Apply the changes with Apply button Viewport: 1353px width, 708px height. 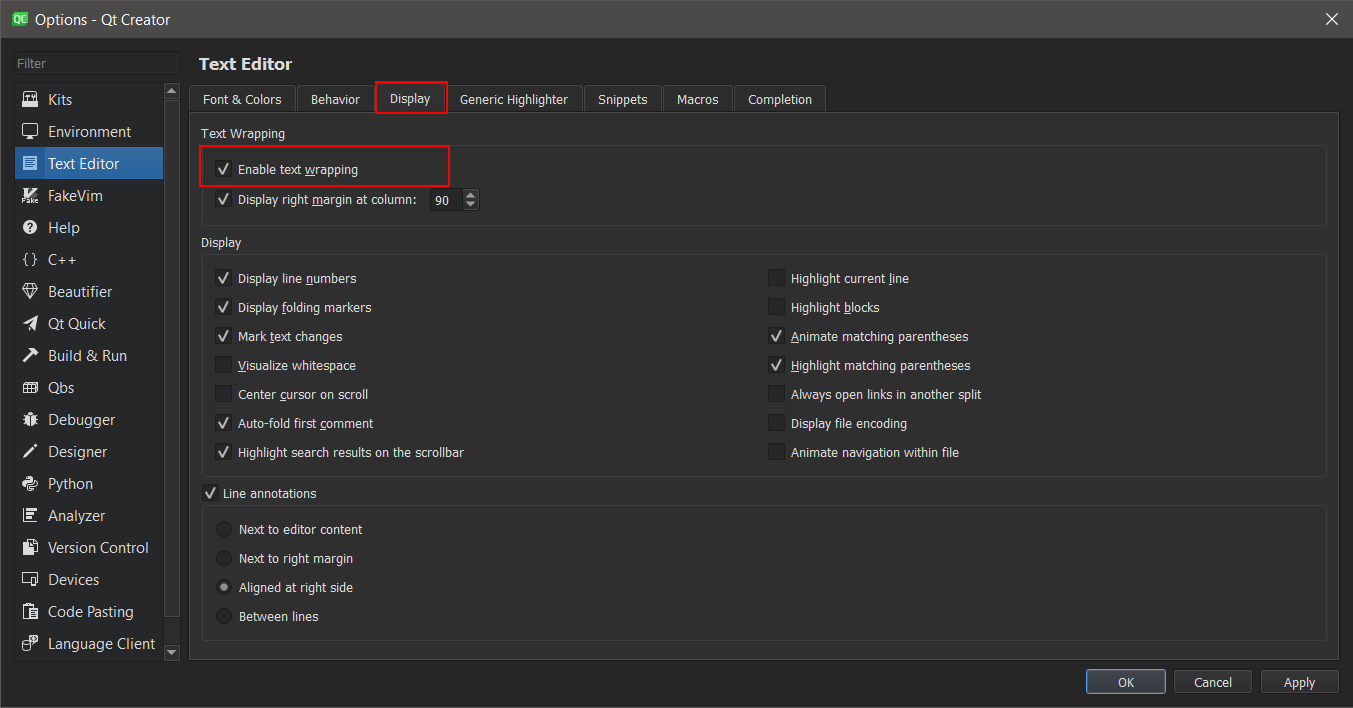coord(1299,682)
